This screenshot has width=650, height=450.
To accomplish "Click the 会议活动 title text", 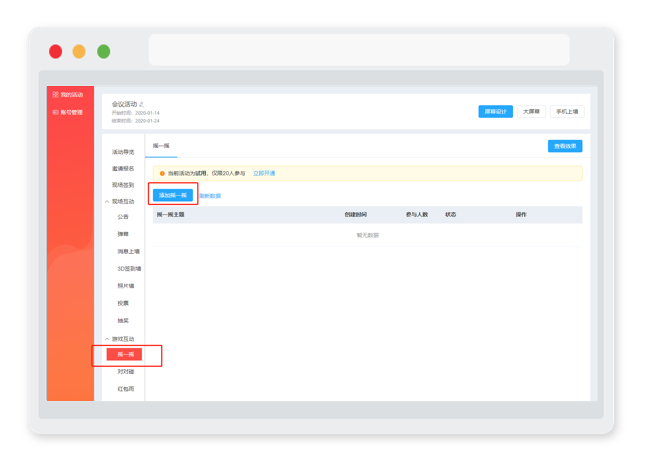I will (x=124, y=104).
